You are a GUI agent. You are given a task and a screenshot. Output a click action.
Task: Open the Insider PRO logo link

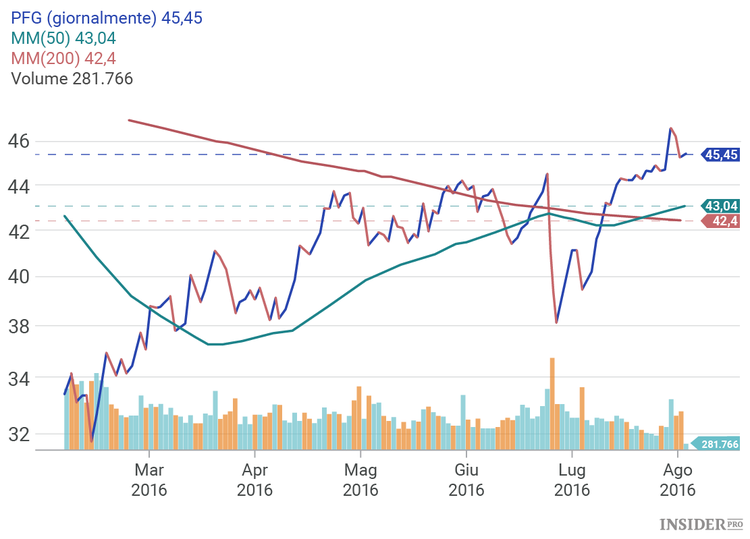[x=701, y=523]
